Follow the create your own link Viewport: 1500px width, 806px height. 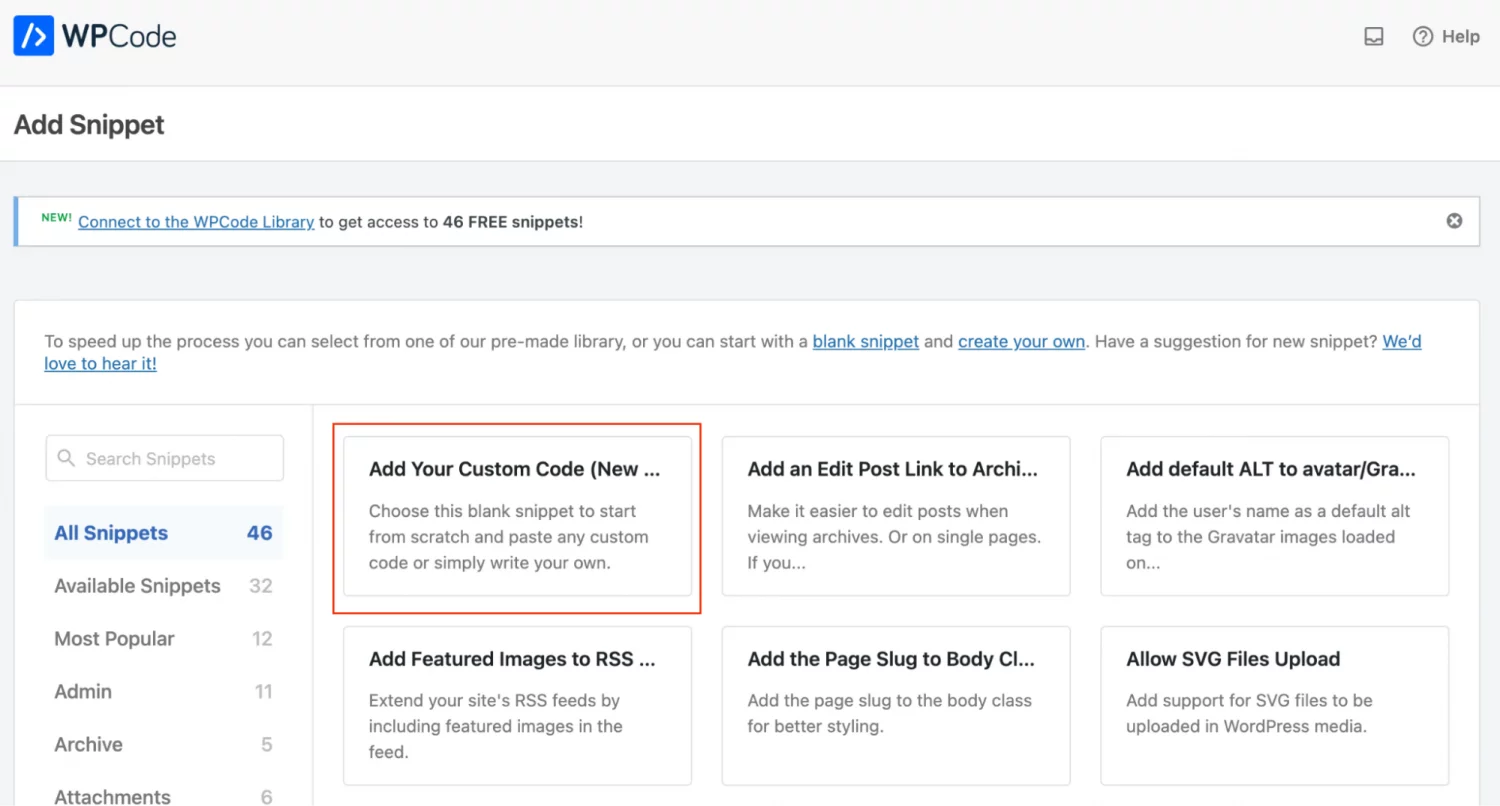pos(1021,341)
